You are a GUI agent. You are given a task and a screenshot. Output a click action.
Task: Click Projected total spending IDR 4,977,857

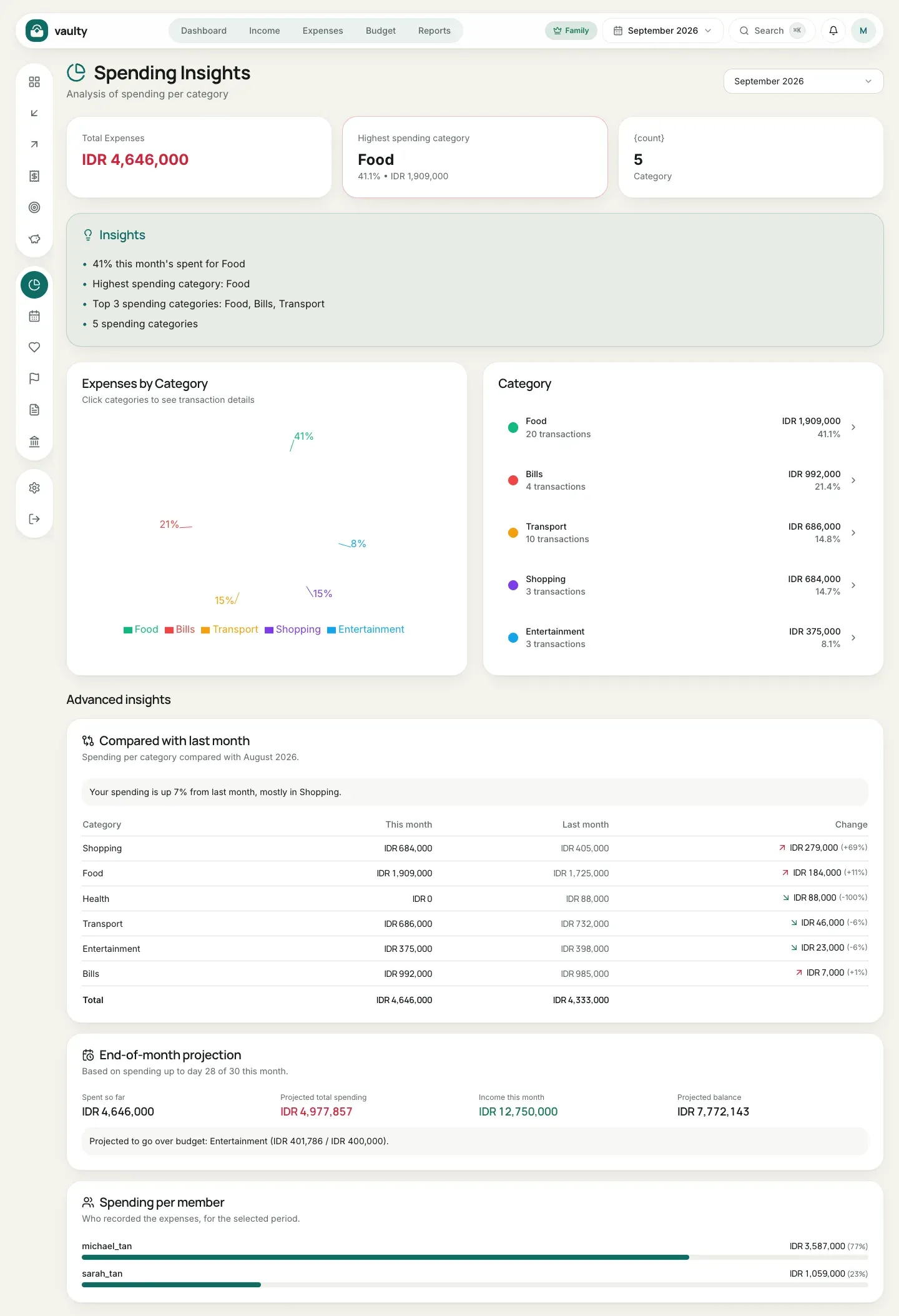[x=317, y=1112]
